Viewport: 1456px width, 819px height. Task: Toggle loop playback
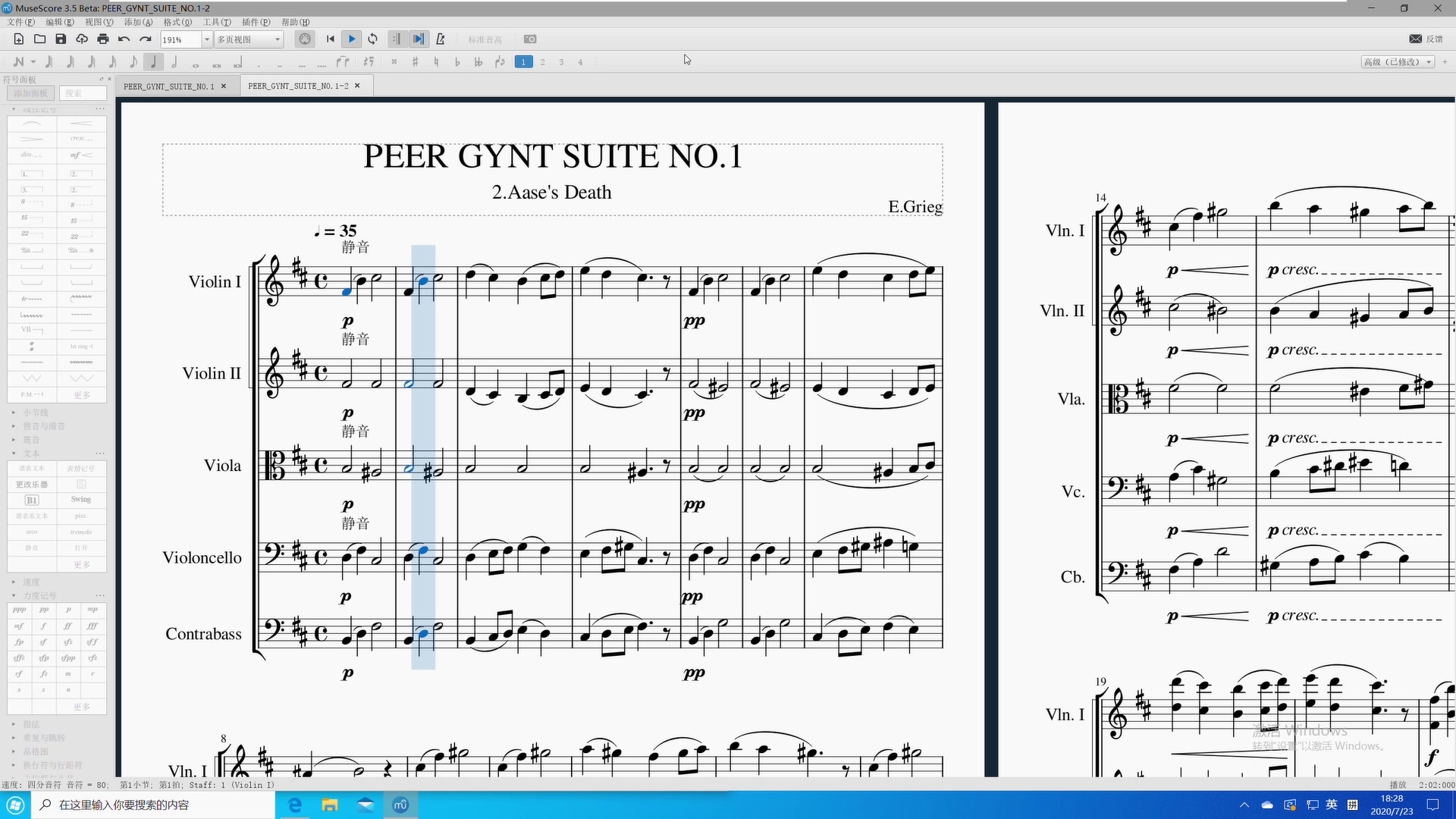(373, 39)
